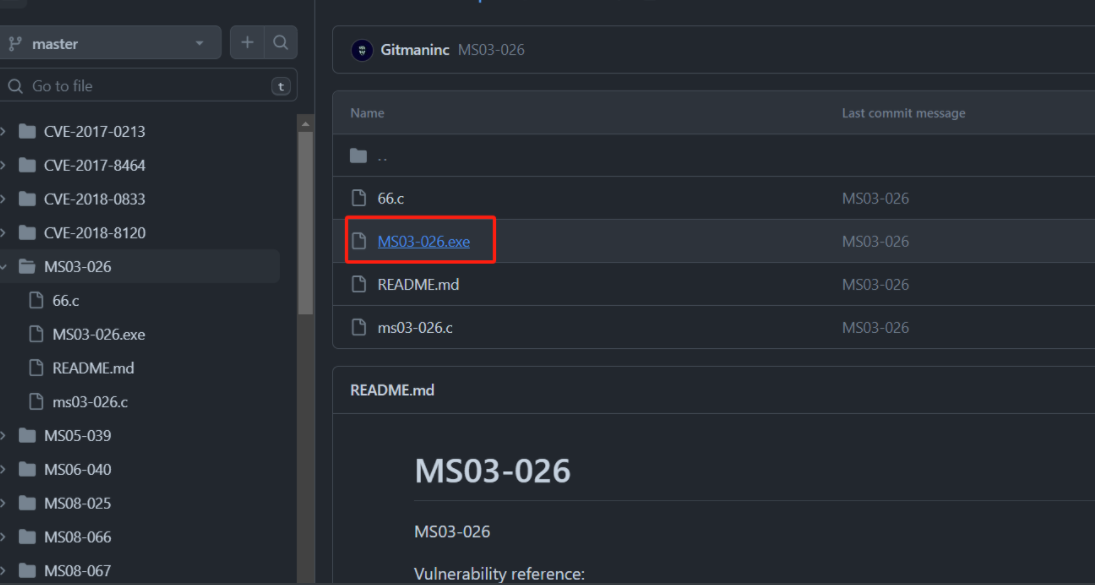Click file icon of README.md row
1095x585 pixels.
coord(359,284)
